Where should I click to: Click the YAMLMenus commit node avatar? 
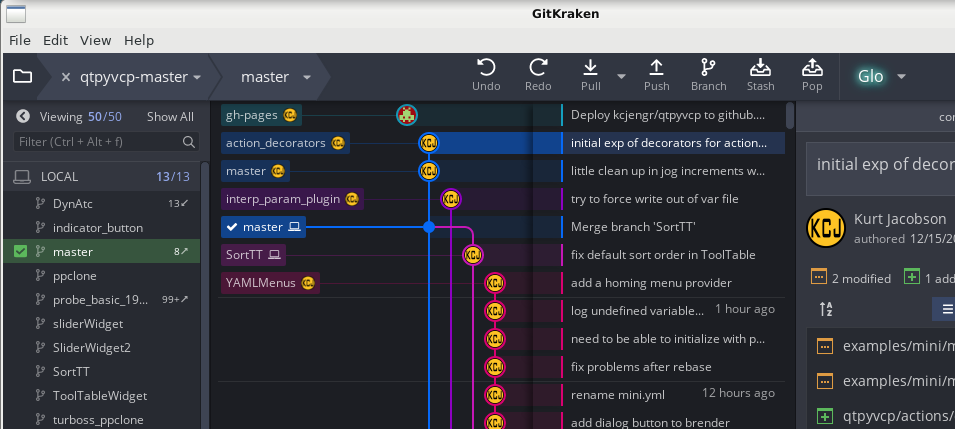[495, 283]
